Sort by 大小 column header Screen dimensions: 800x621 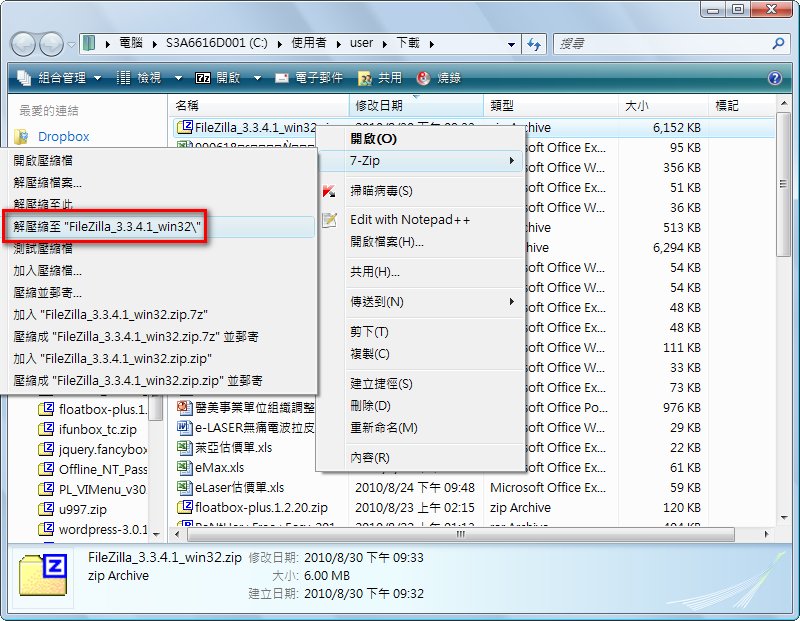point(663,105)
